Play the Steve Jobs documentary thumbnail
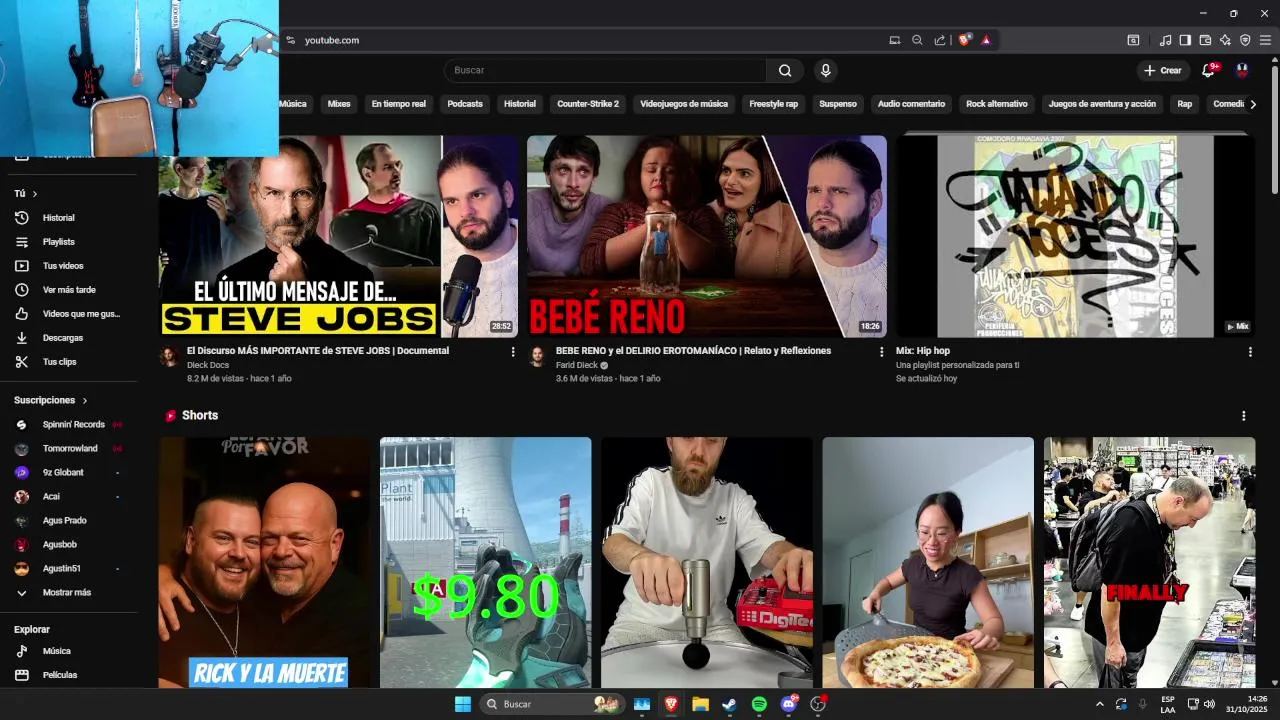This screenshot has height=720, width=1280. (x=338, y=237)
